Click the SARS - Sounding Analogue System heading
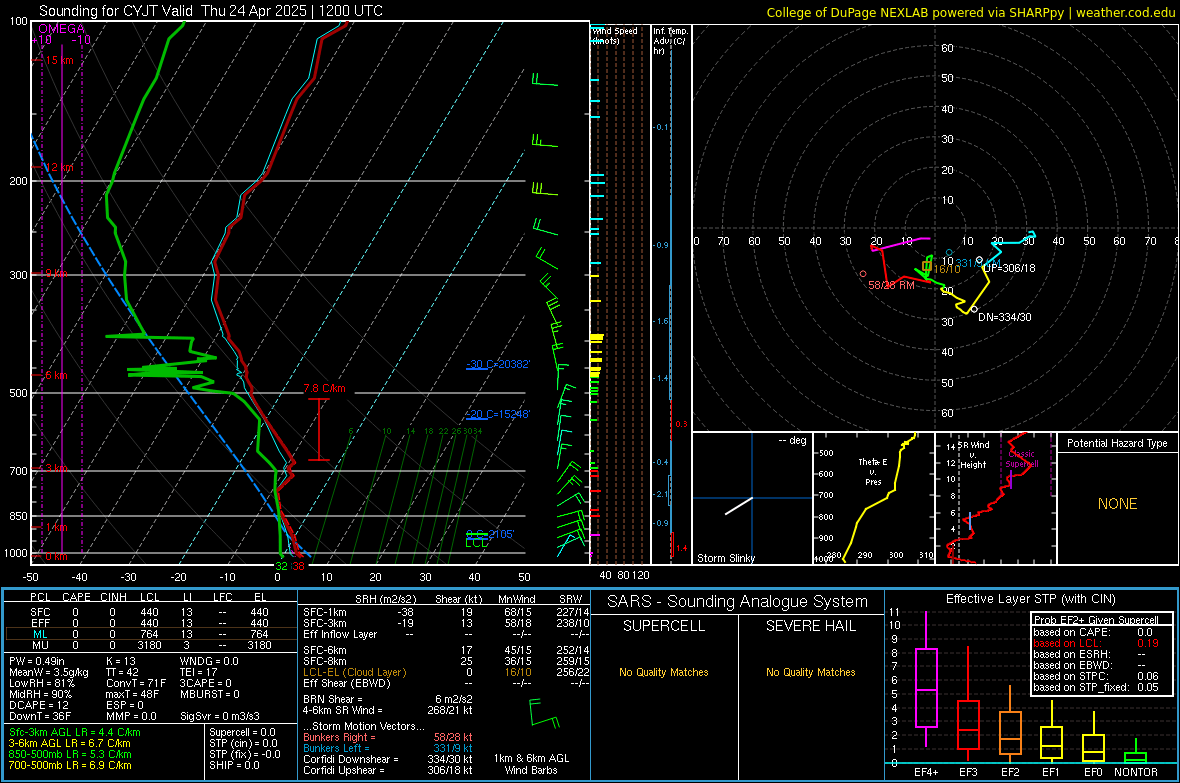The width and height of the screenshot is (1180, 783). click(738, 602)
